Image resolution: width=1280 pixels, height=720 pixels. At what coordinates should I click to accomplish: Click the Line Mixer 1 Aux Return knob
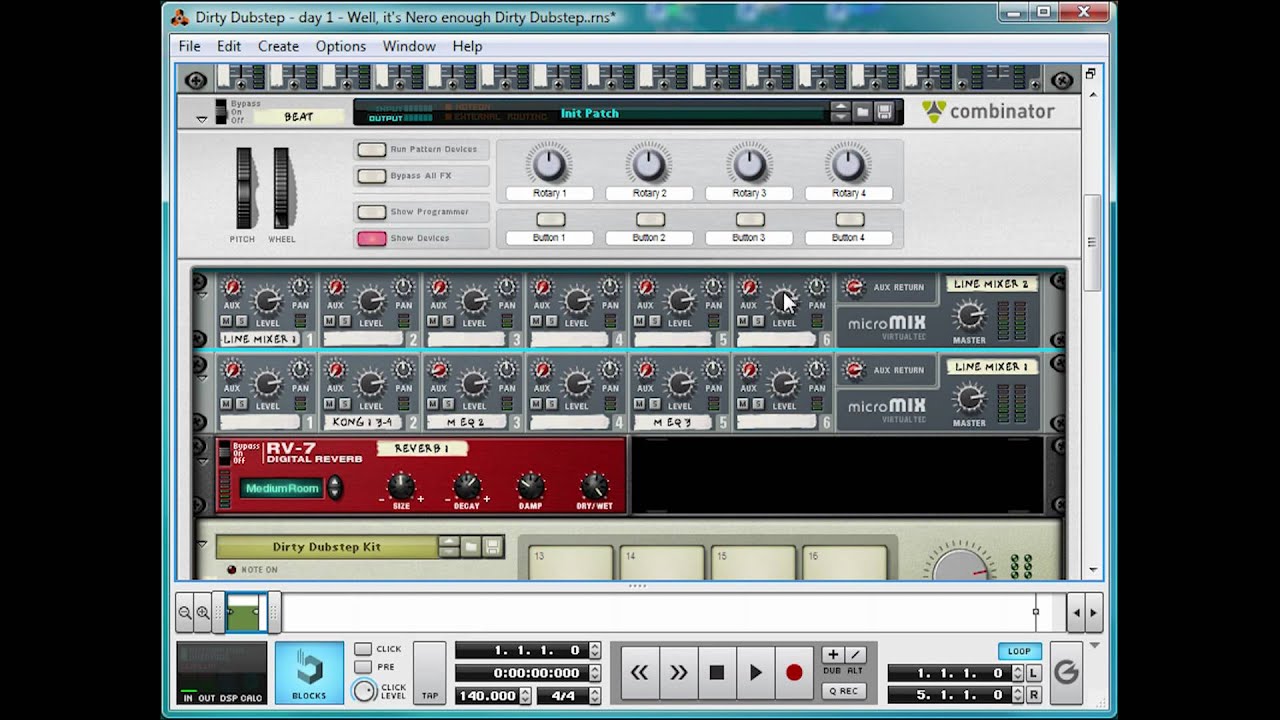854,370
